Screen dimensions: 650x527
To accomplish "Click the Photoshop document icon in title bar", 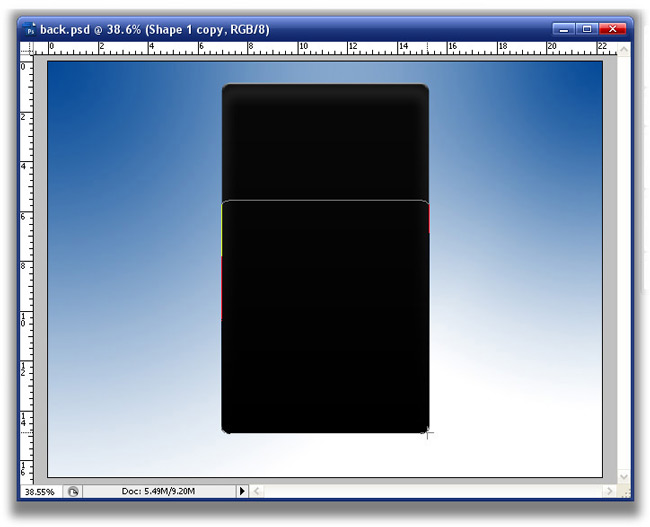I will point(30,29).
